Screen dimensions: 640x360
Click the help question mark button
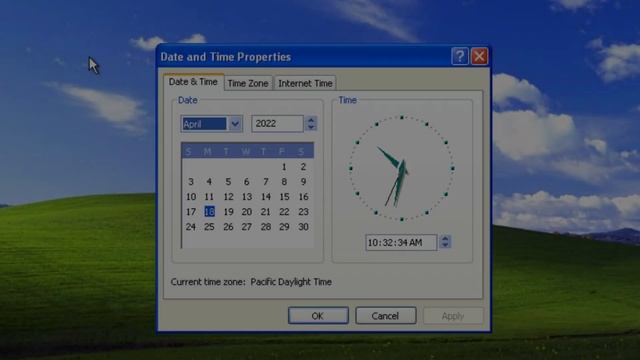460,56
